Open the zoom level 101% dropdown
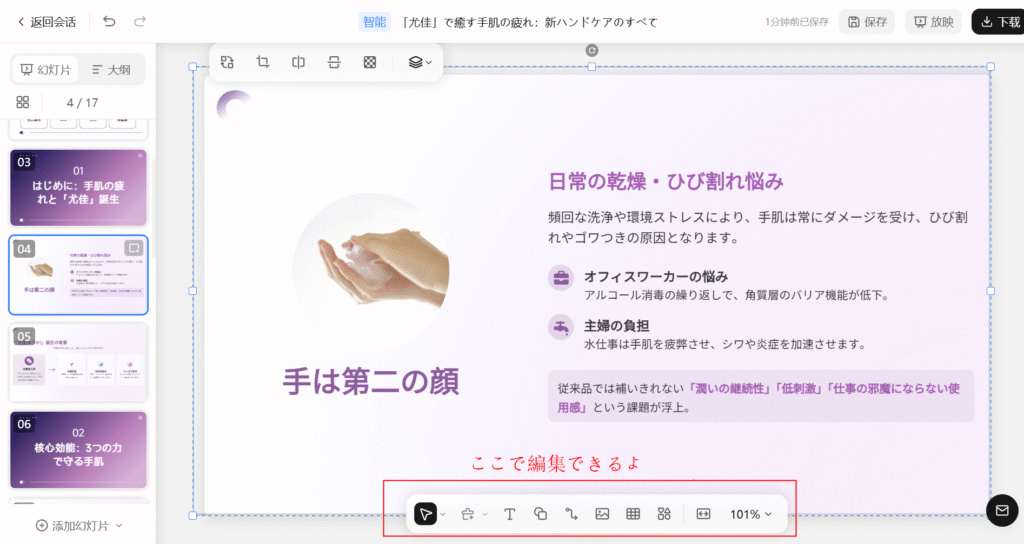Image resolution: width=1024 pixels, height=544 pixels. (751, 514)
